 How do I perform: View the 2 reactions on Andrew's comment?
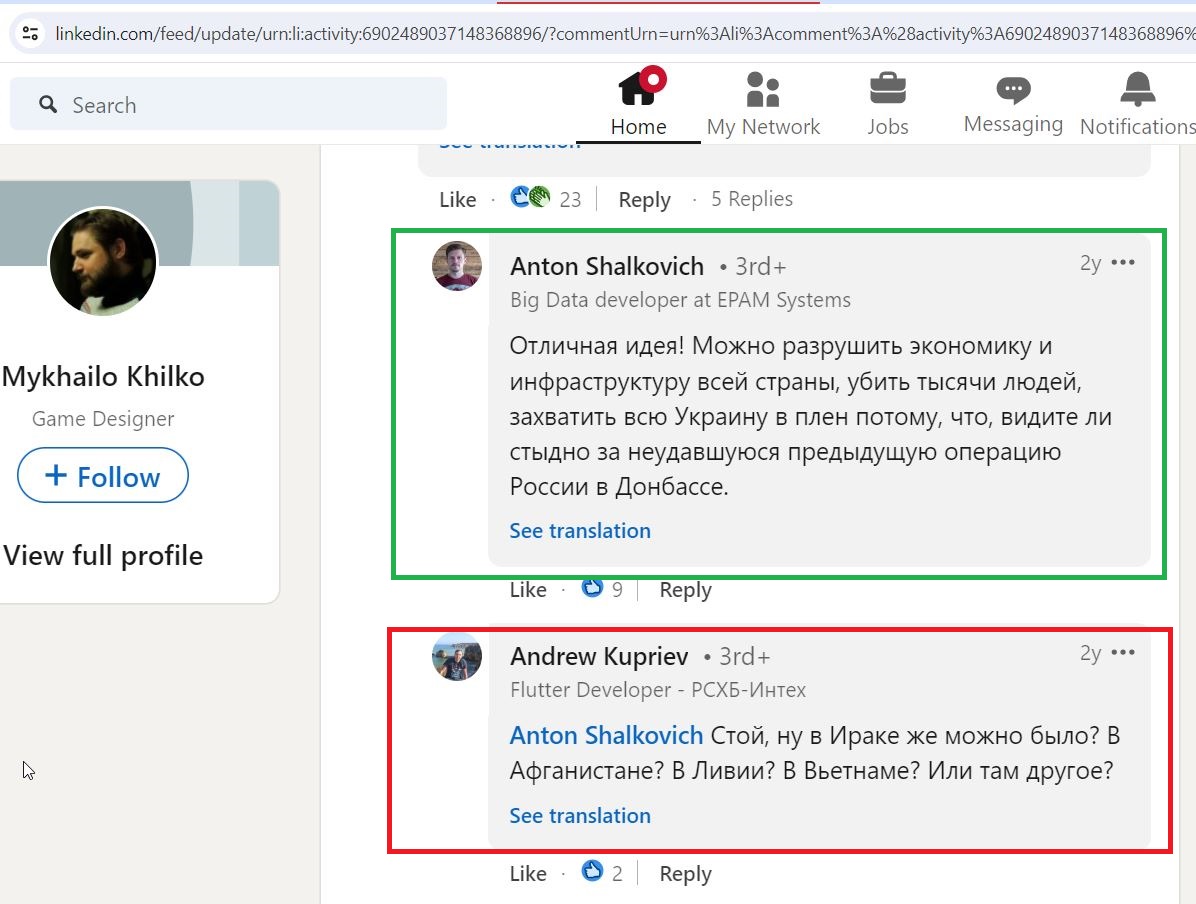pos(602,872)
